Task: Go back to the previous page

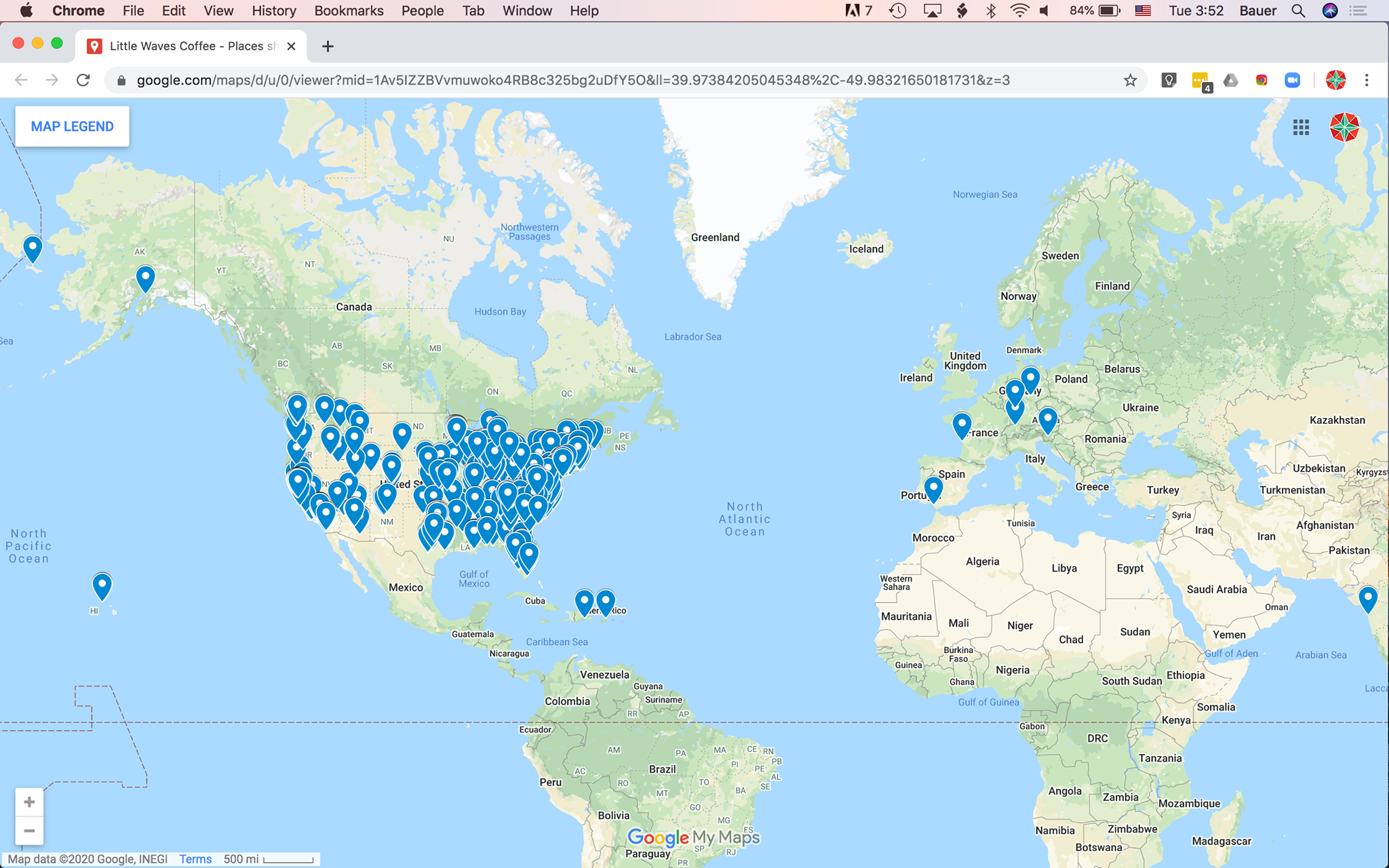Action: tap(21, 80)
